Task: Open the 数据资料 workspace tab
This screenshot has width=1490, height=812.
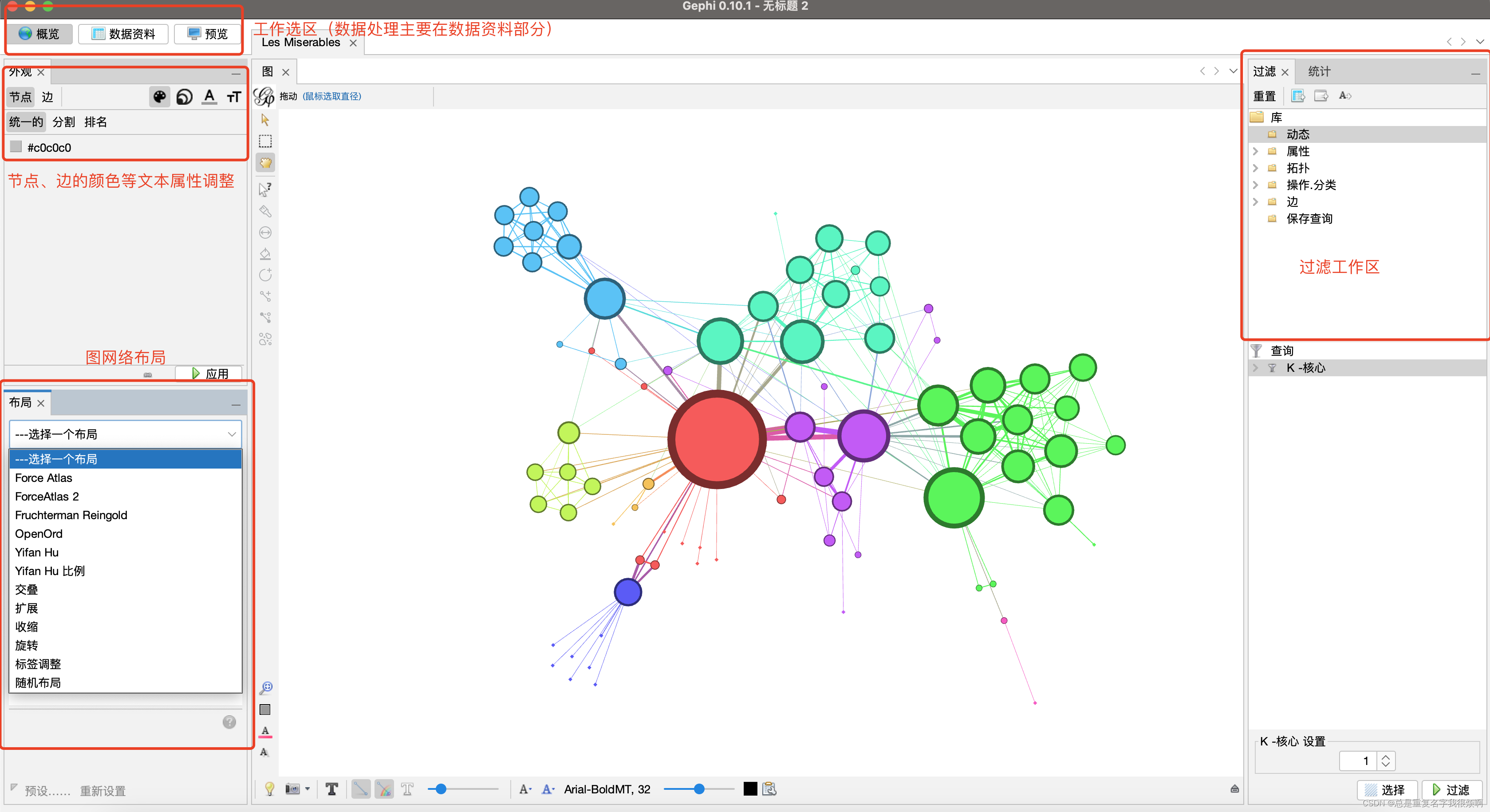Action: coord(123,34)
